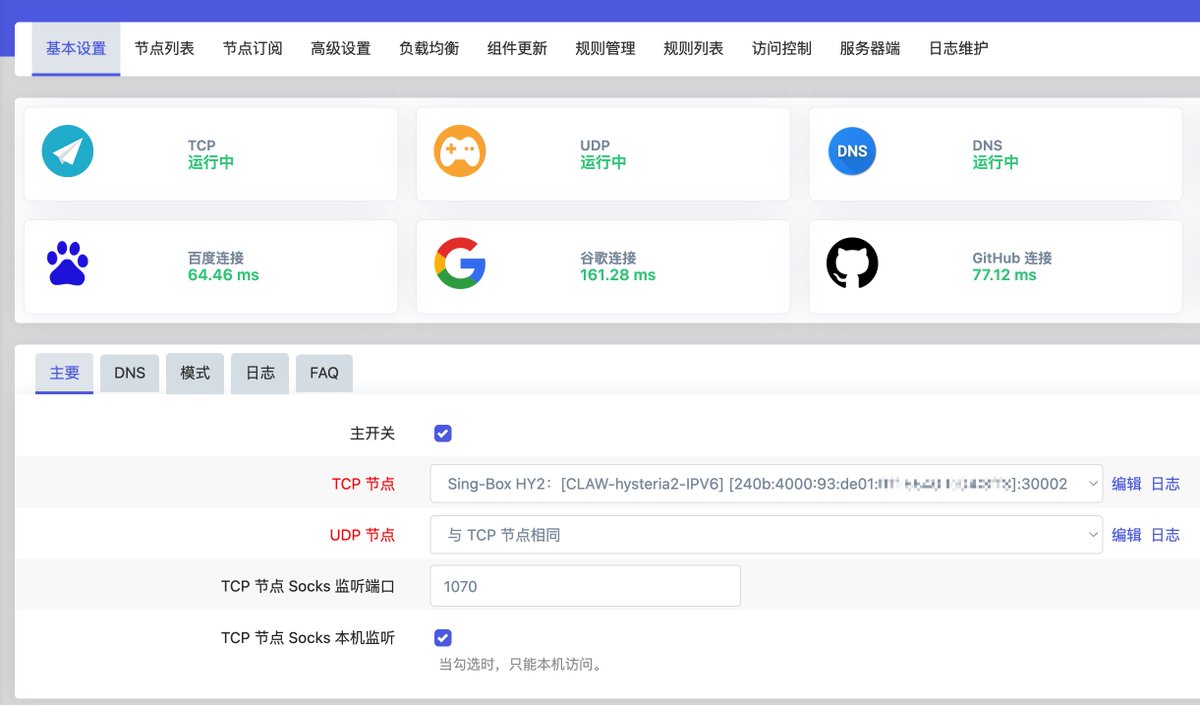Open the TCP 节点 dropdown
1200x705 pixels.
[x=766, y=484]
